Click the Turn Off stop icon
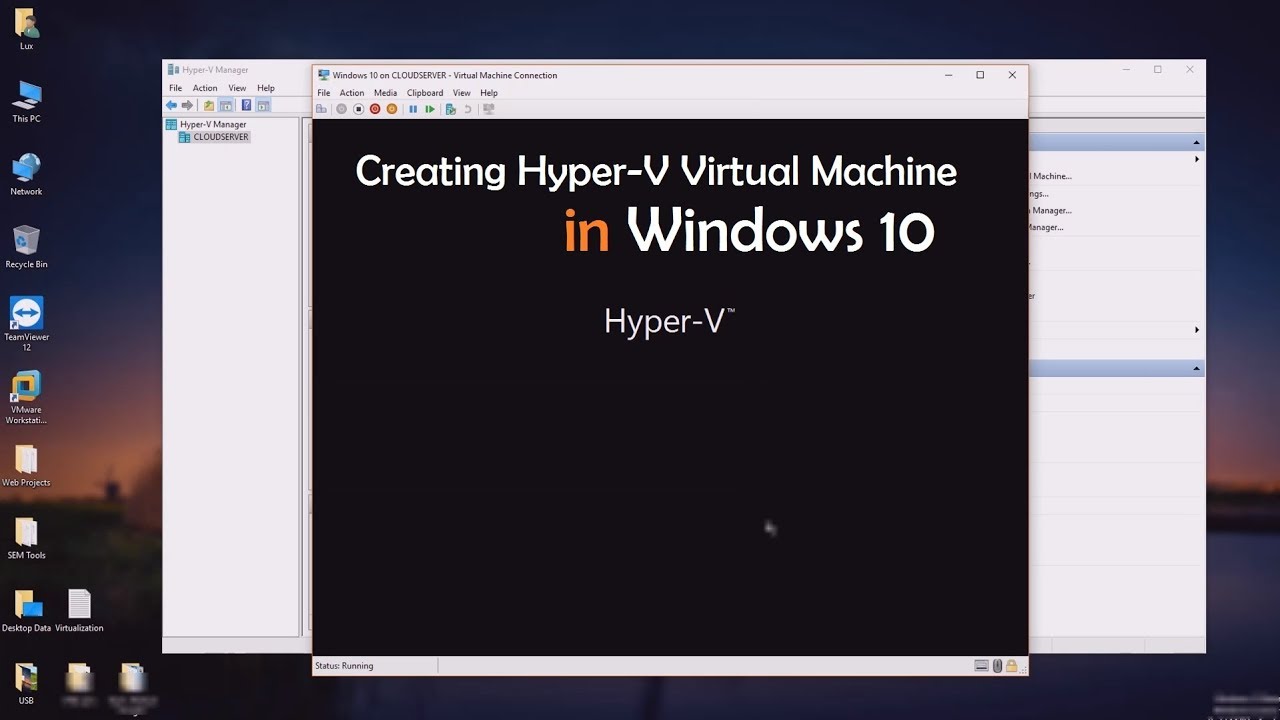The width and height of the screenshot is (1280, 720). [x=358, y=109]
